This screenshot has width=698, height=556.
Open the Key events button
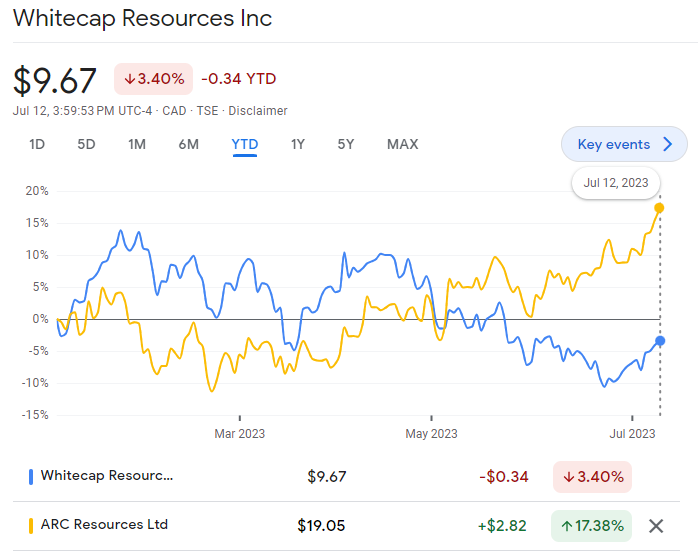click(624, 144)
